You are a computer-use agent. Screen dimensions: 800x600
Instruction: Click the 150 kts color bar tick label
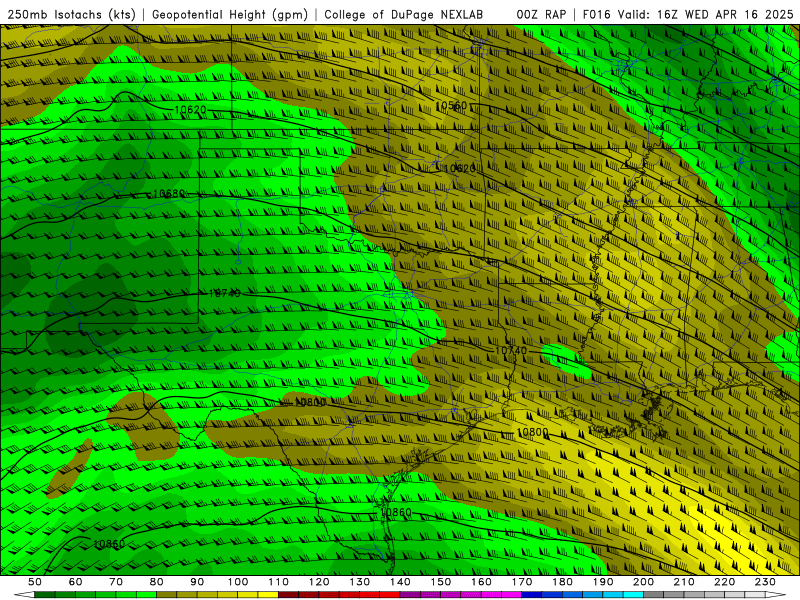(x=441, y=582)
